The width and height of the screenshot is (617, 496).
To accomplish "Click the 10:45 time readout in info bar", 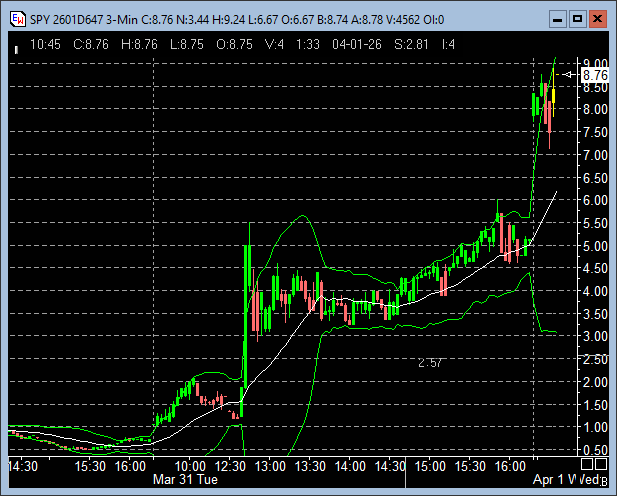I will 46,43.
